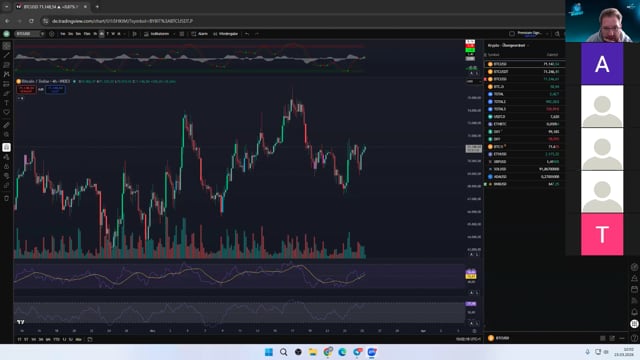The height and width of the screenshot is (360, 640).
Task: Open the user profile avatar menu
Action: (7, 34)
